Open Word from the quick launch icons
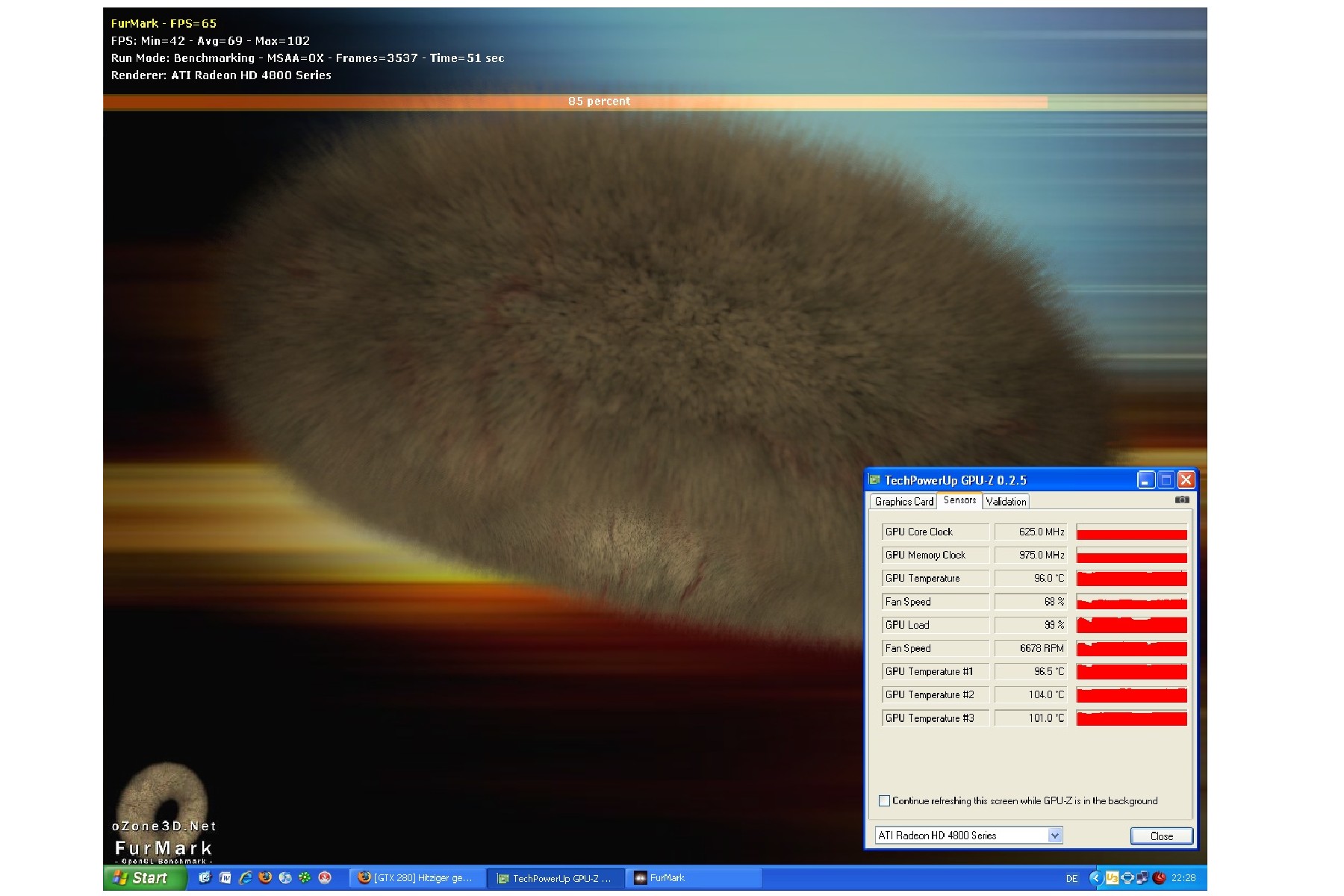 point(225,877)
